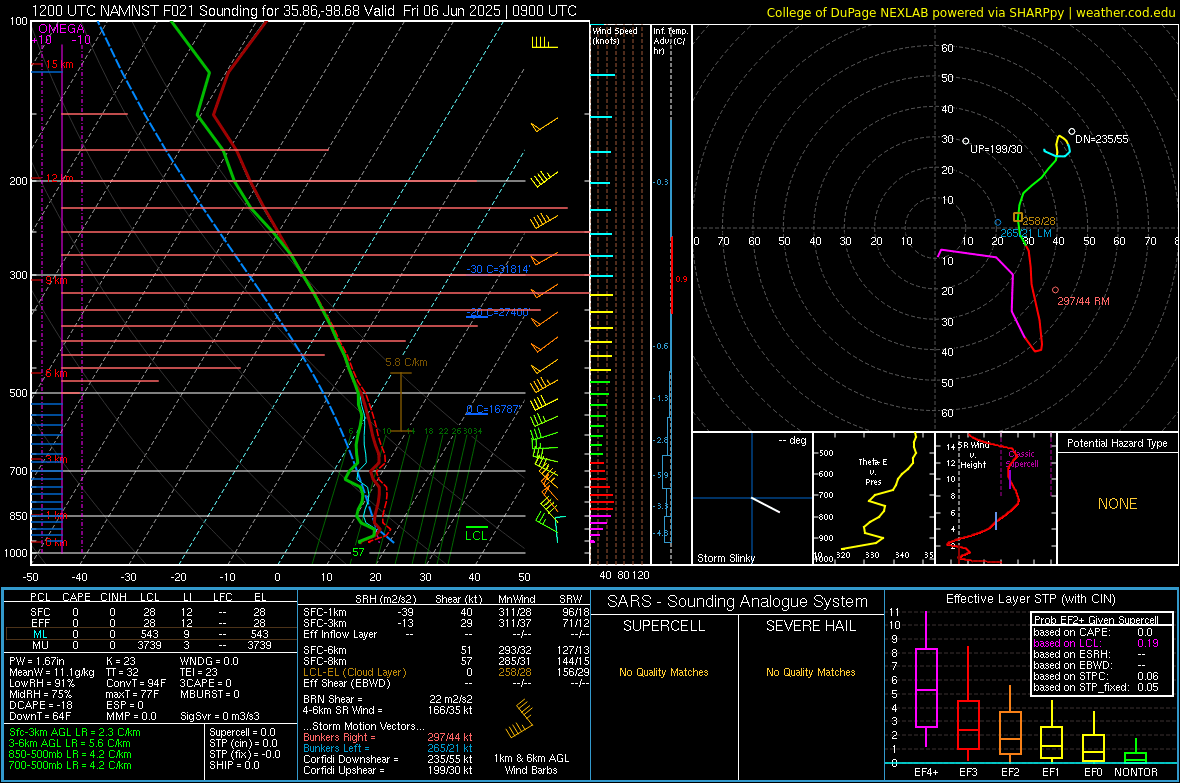This screenshot has height=783, width=1180.
Task: Click the 'UP=199/30' hodograph label
Action: pyautogui.click(x=996, y=149)
